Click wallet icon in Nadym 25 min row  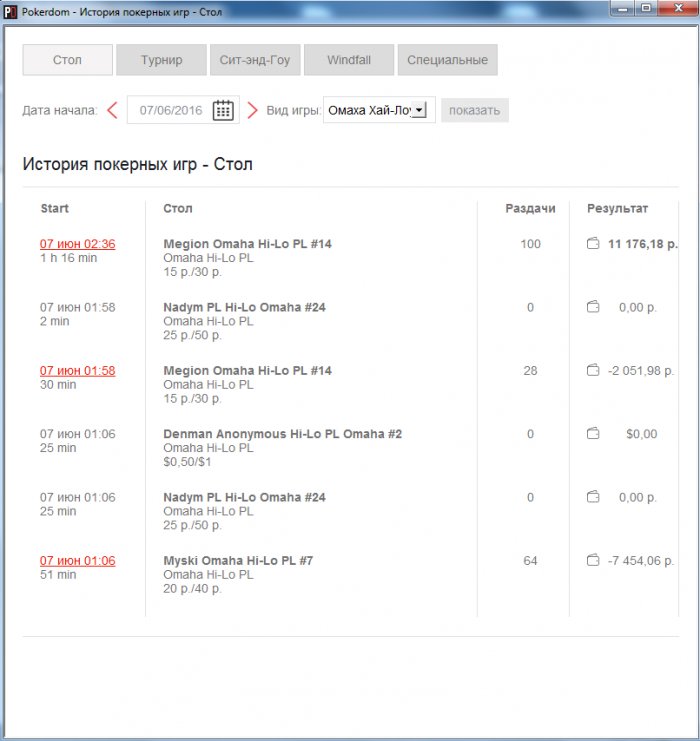[x=593, y=497]
